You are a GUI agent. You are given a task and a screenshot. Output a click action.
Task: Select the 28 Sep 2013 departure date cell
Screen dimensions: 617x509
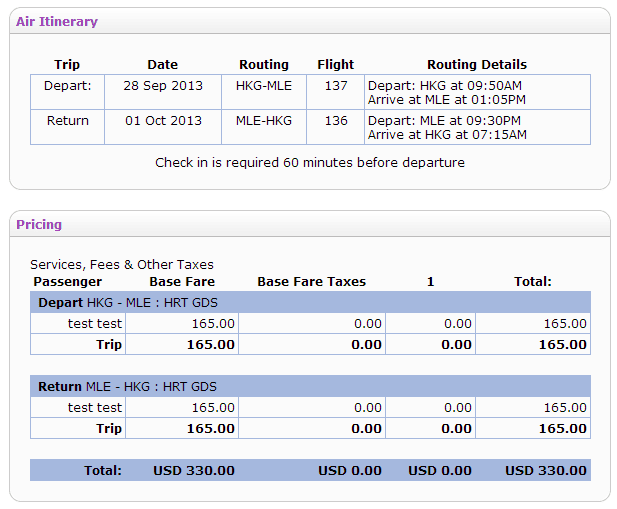[162, 86]
